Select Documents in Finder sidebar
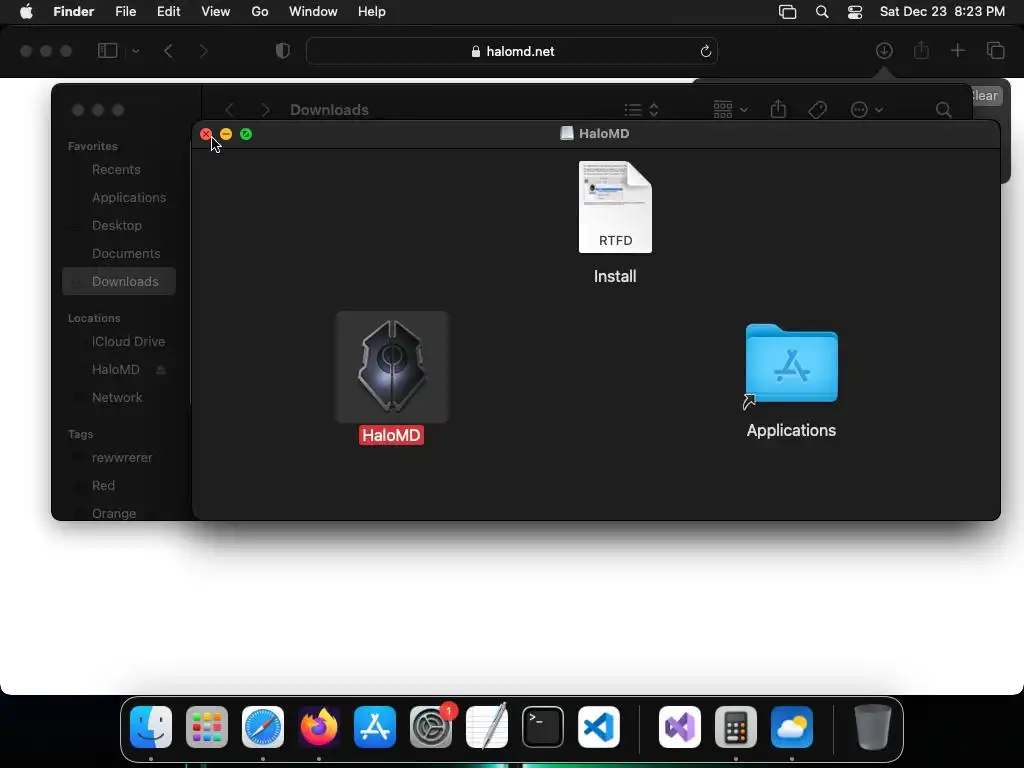Image resolution: width=1024 pixels, height=768 pixels. 119,253
